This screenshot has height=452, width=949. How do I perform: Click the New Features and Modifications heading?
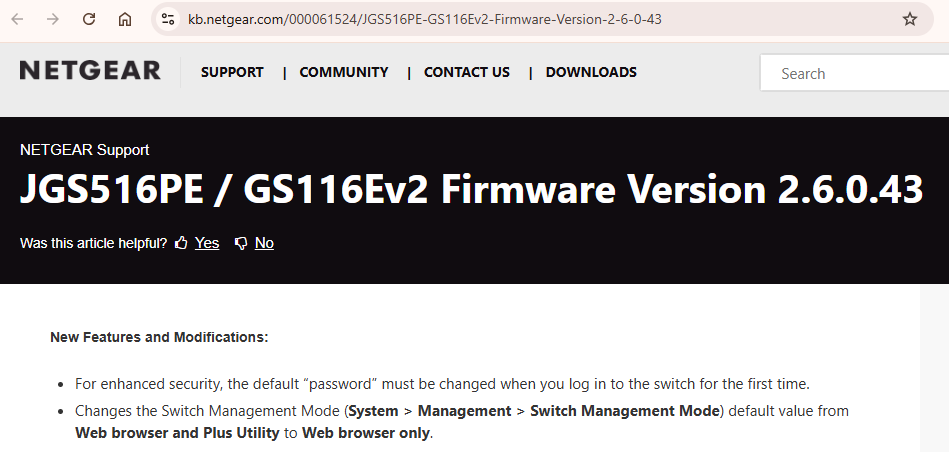159,337
